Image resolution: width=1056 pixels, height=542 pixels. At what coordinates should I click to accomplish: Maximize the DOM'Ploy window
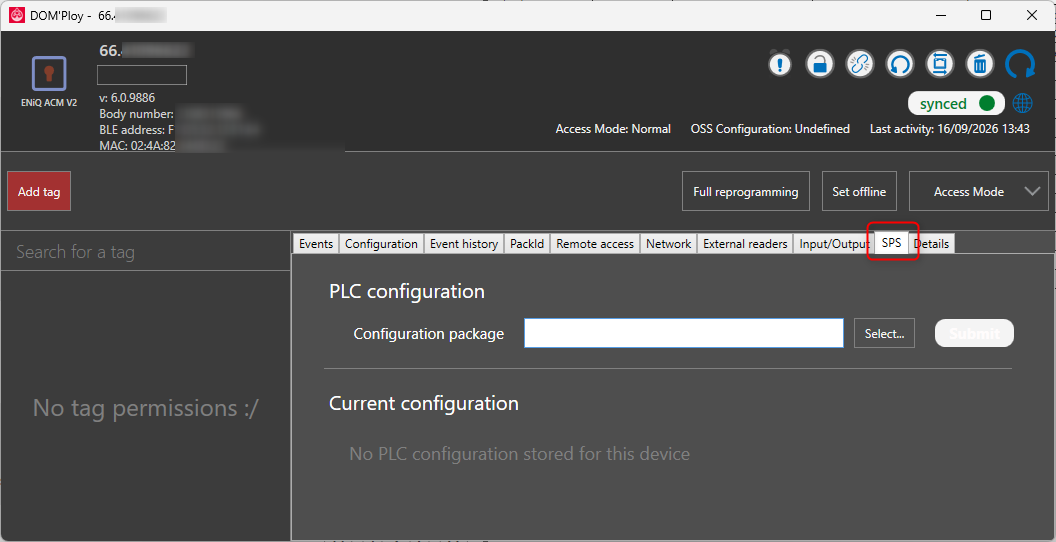tap(985, 15)
